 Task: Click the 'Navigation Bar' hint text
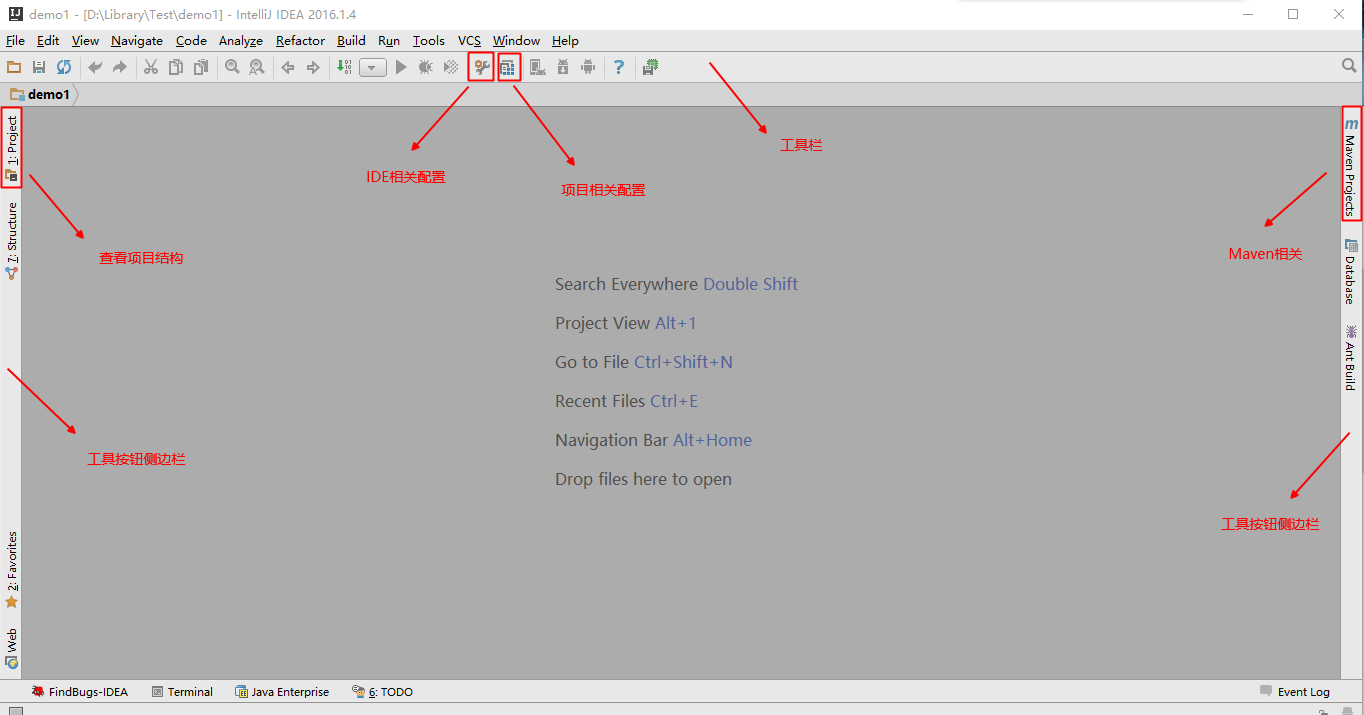point(612,440)
